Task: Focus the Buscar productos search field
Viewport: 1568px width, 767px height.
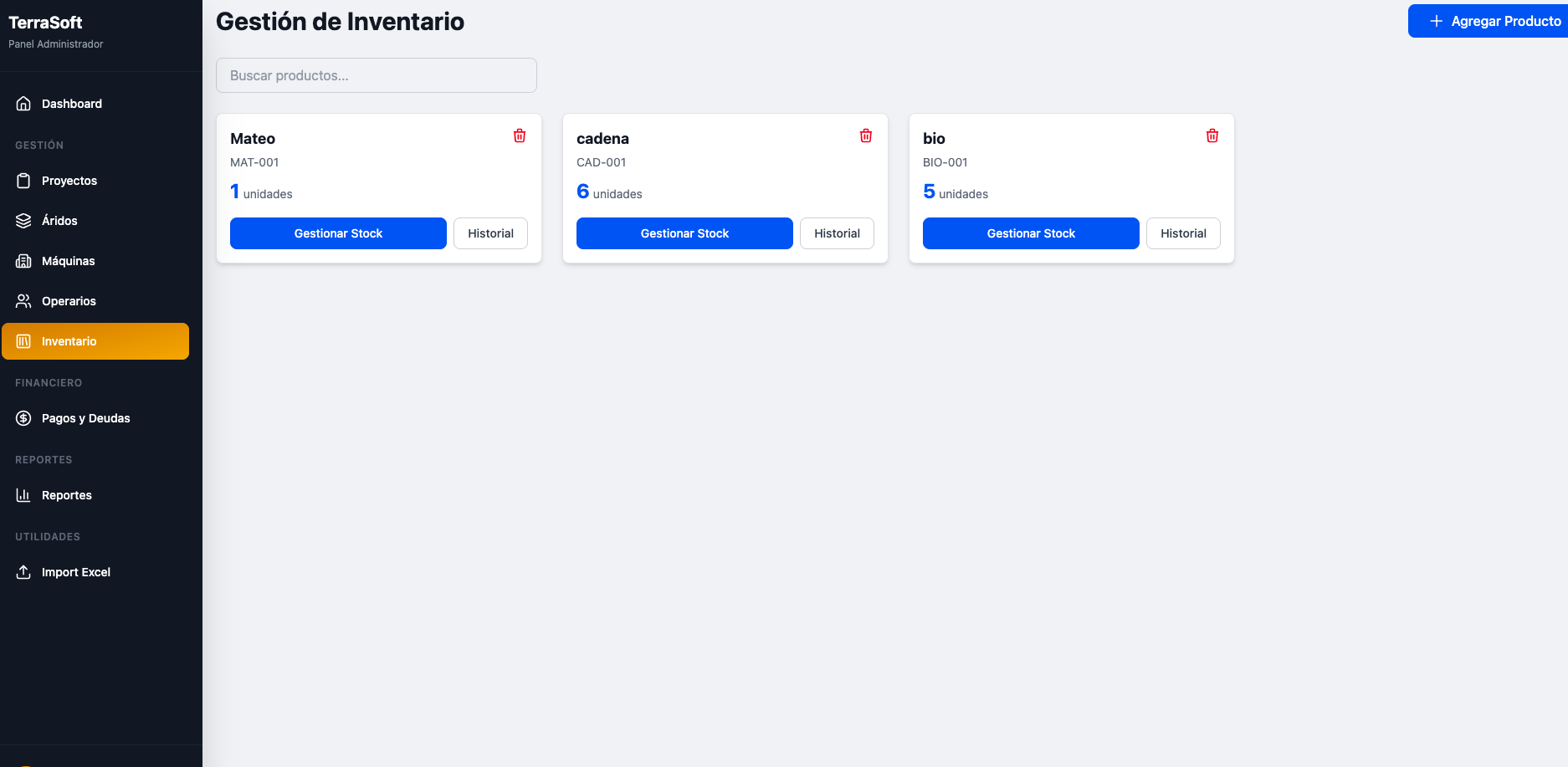Action: point(377,75)
